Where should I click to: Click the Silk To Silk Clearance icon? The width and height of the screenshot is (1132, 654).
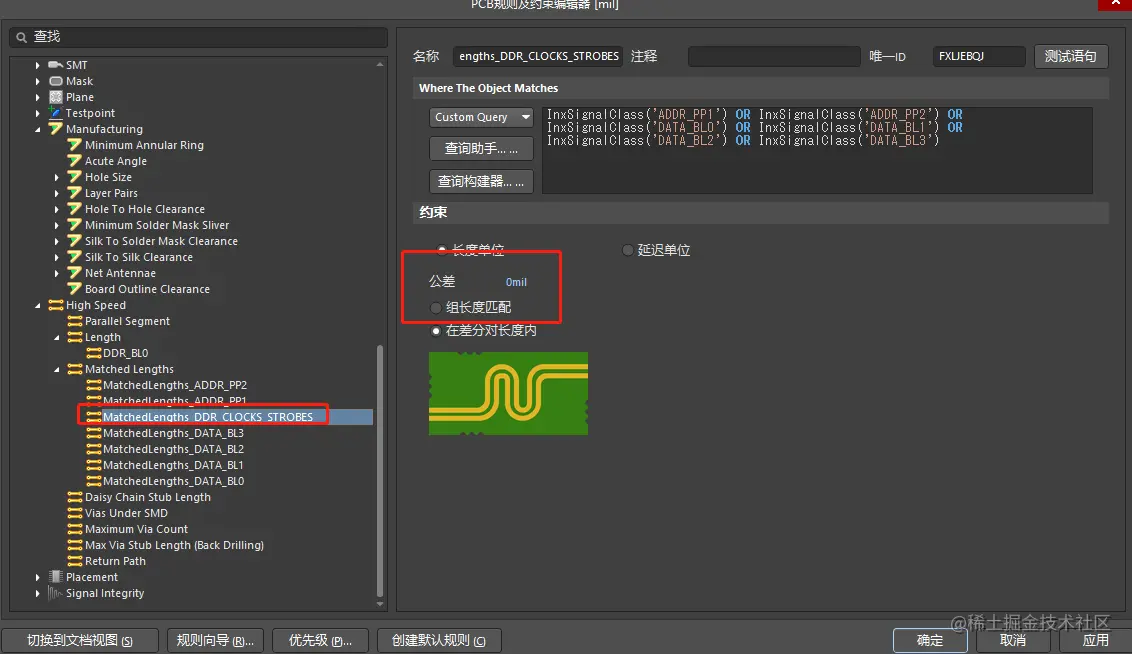[x=74, y=256]
